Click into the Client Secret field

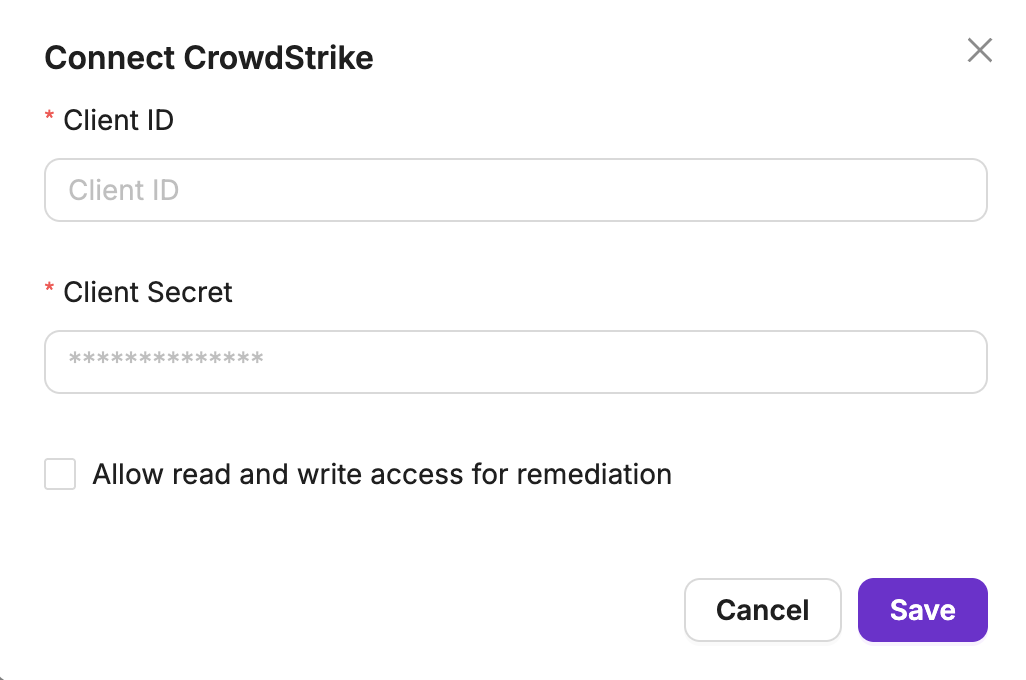click(515, 362)
